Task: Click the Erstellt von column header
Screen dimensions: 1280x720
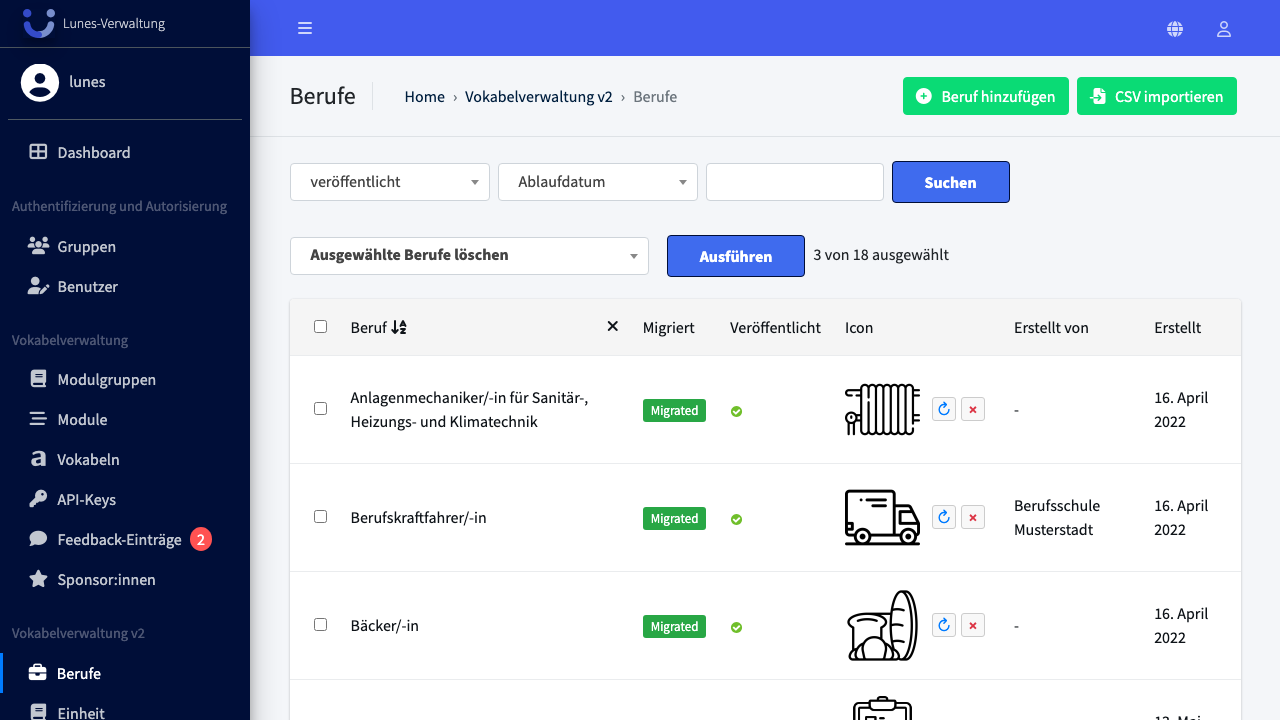Action: pyautogui.click(x=1051, y=327)
